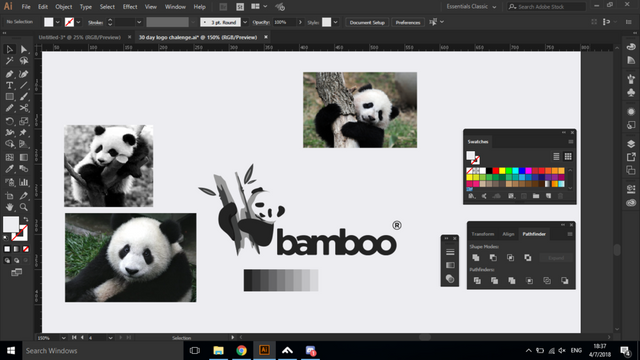Pick the Magic Wand tool
640x360 pixels.
click(x=9, y=61)
